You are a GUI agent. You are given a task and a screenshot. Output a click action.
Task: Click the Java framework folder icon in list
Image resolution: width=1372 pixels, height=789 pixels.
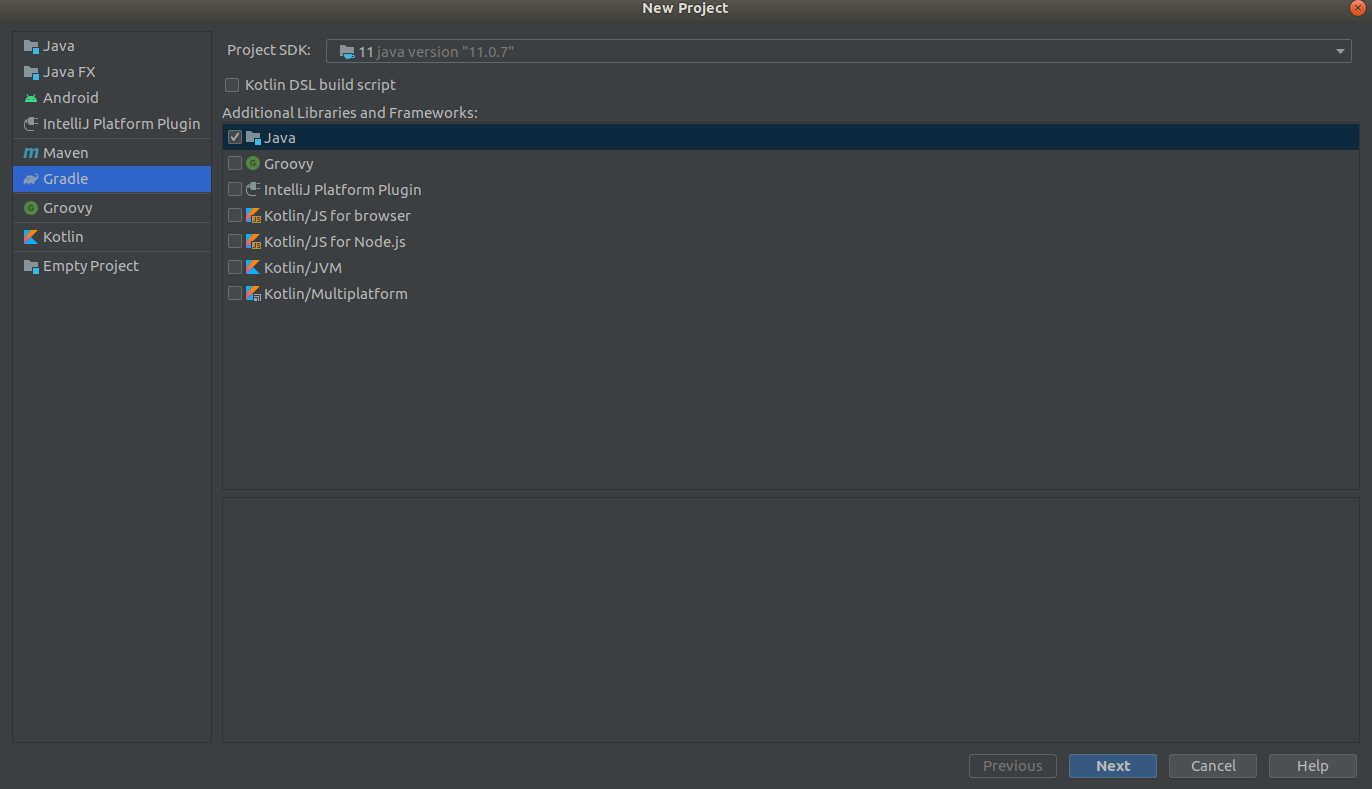click(253, 138)
